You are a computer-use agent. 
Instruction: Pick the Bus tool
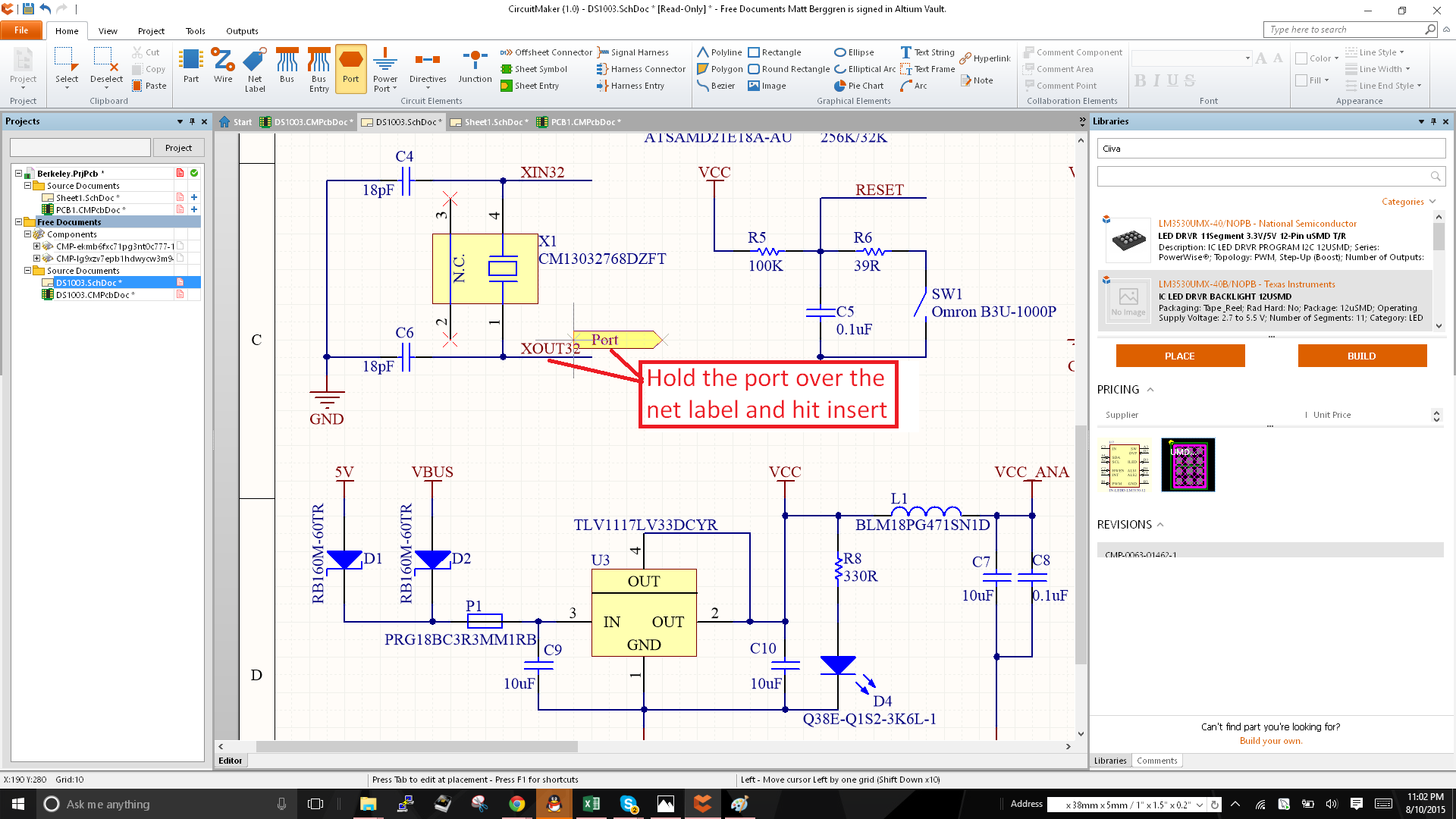pos(287,67)
